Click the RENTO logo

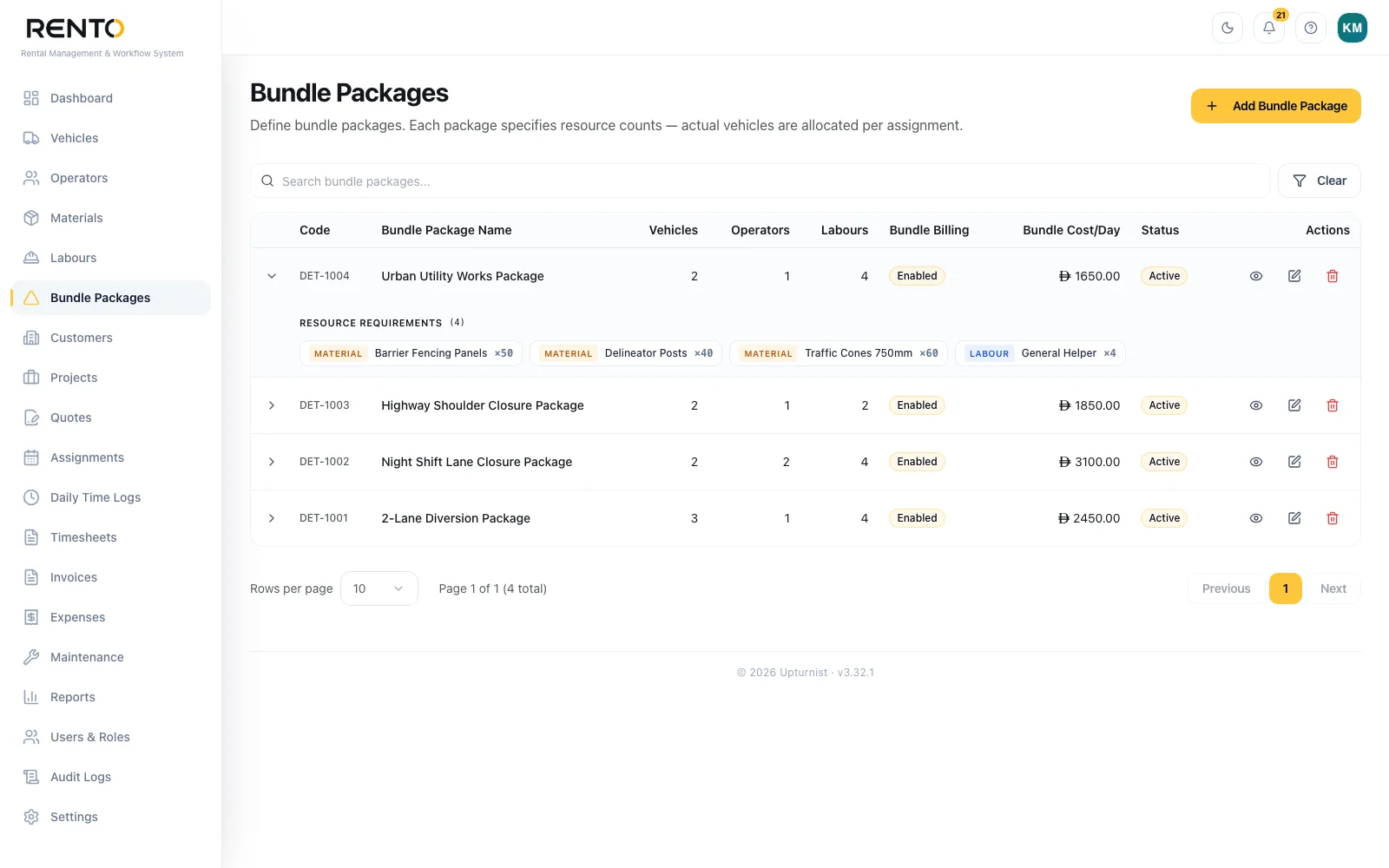click(75, 29)
